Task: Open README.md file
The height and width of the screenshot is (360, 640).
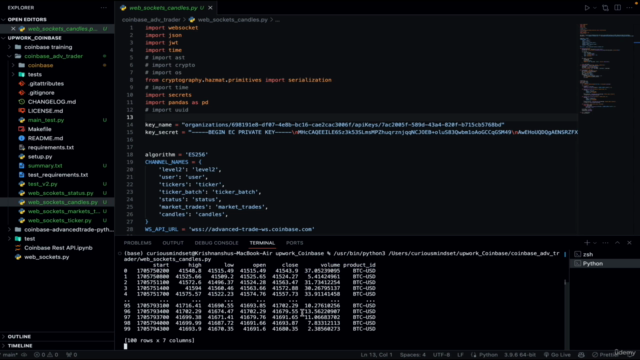Action: tap(45, 138)
